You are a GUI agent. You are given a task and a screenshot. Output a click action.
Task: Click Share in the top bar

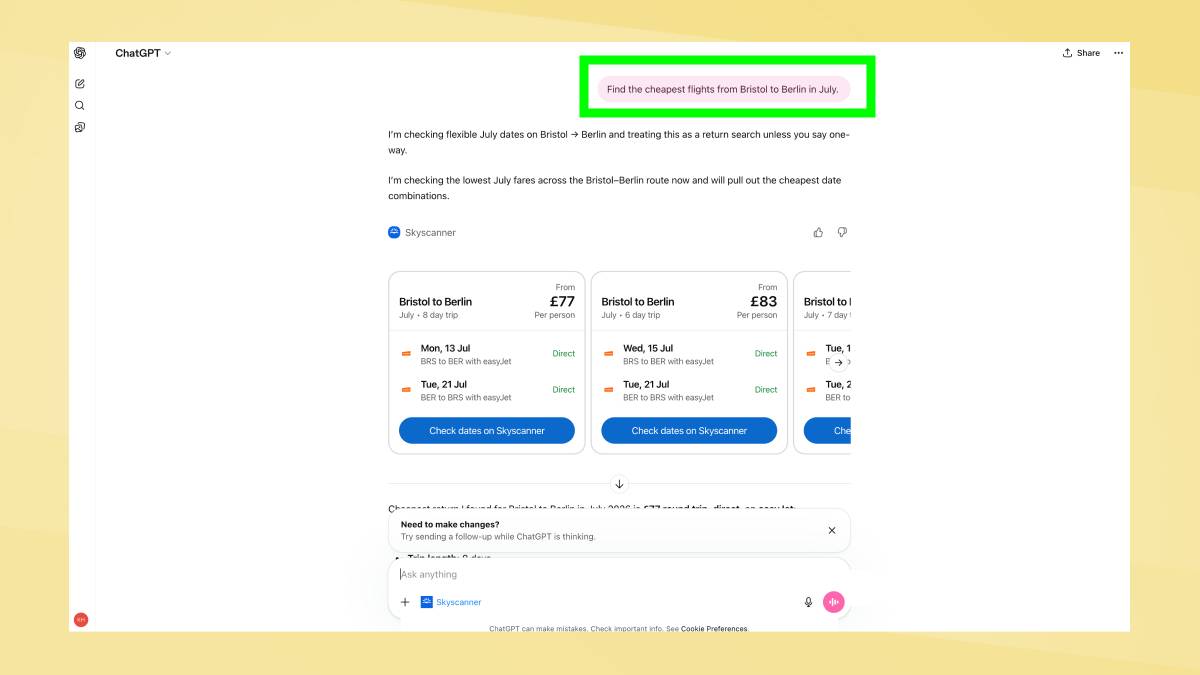click(1081, 53)
